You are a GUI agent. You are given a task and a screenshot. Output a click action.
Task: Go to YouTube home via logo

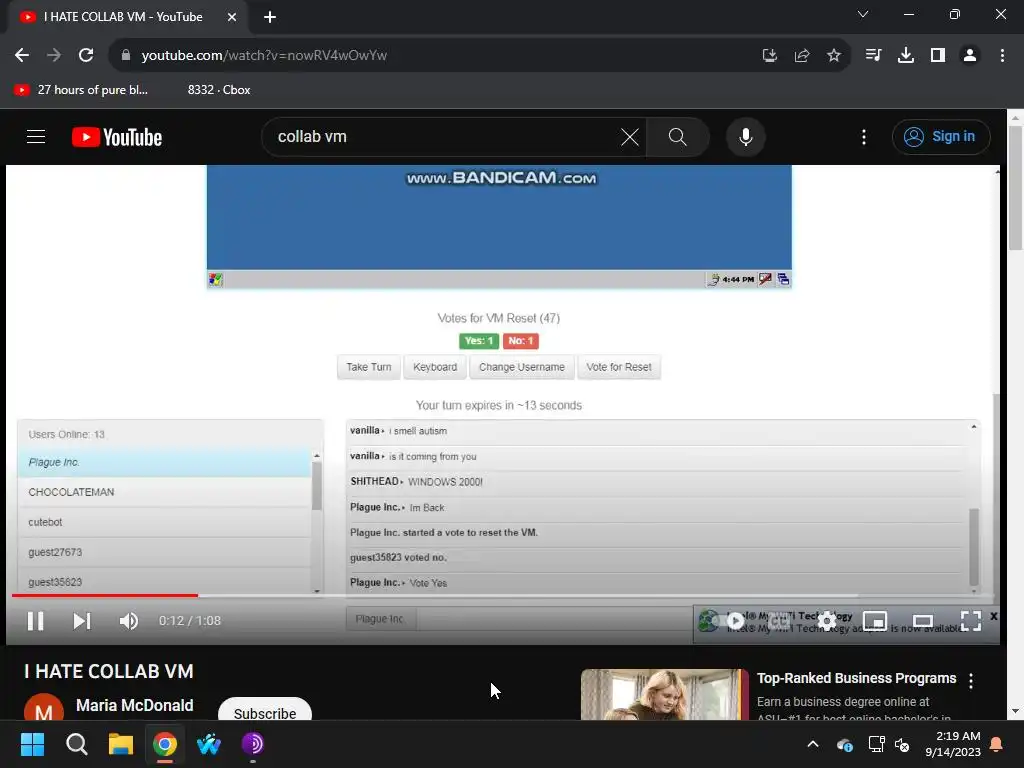point(117,137)
